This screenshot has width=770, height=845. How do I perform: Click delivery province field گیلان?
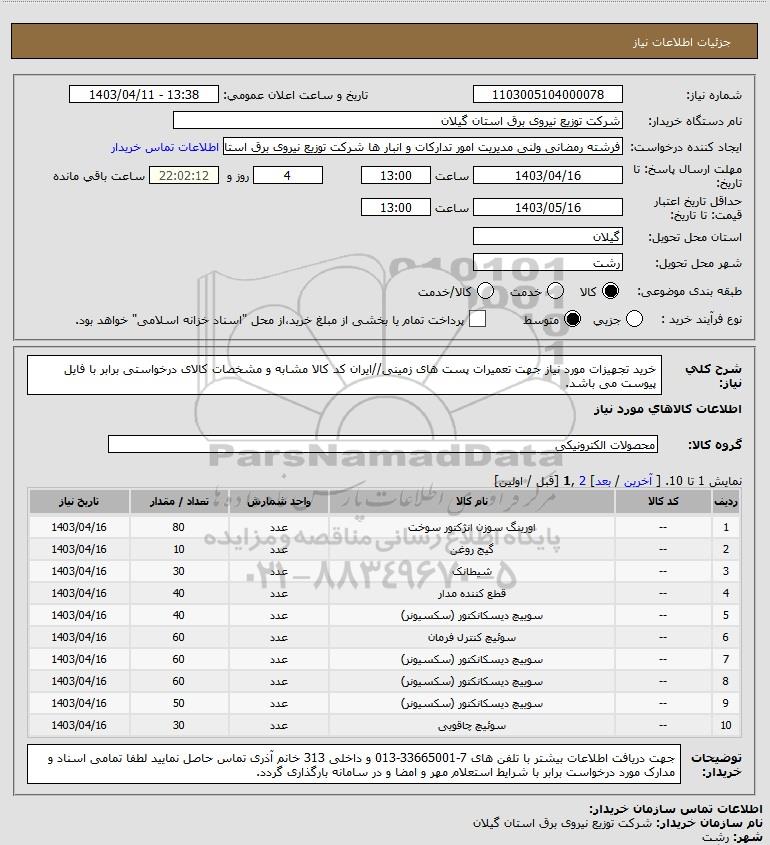pyautogui.click(x=547, y=237)
